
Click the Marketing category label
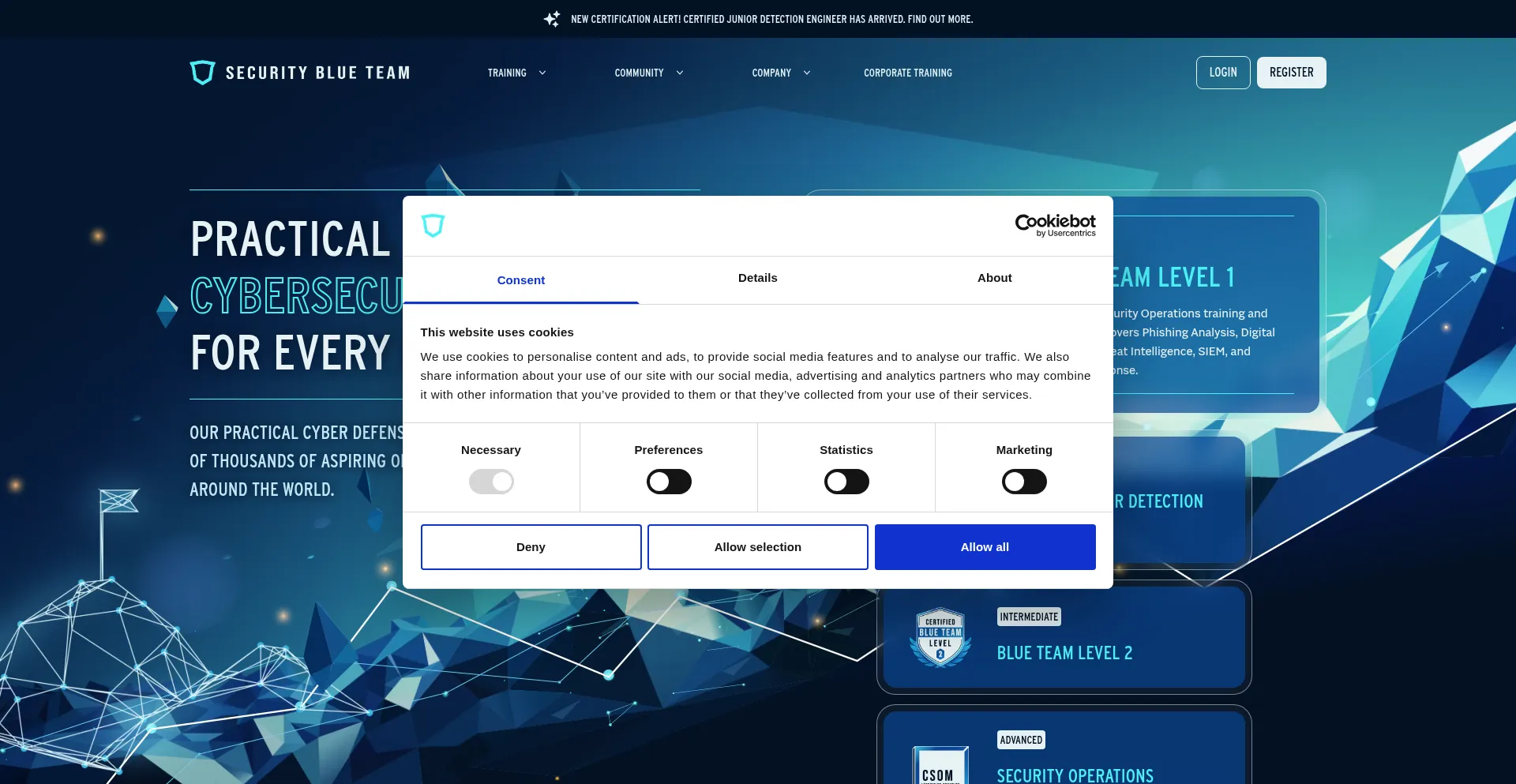pyautogui.click(x=1024, y=450)
